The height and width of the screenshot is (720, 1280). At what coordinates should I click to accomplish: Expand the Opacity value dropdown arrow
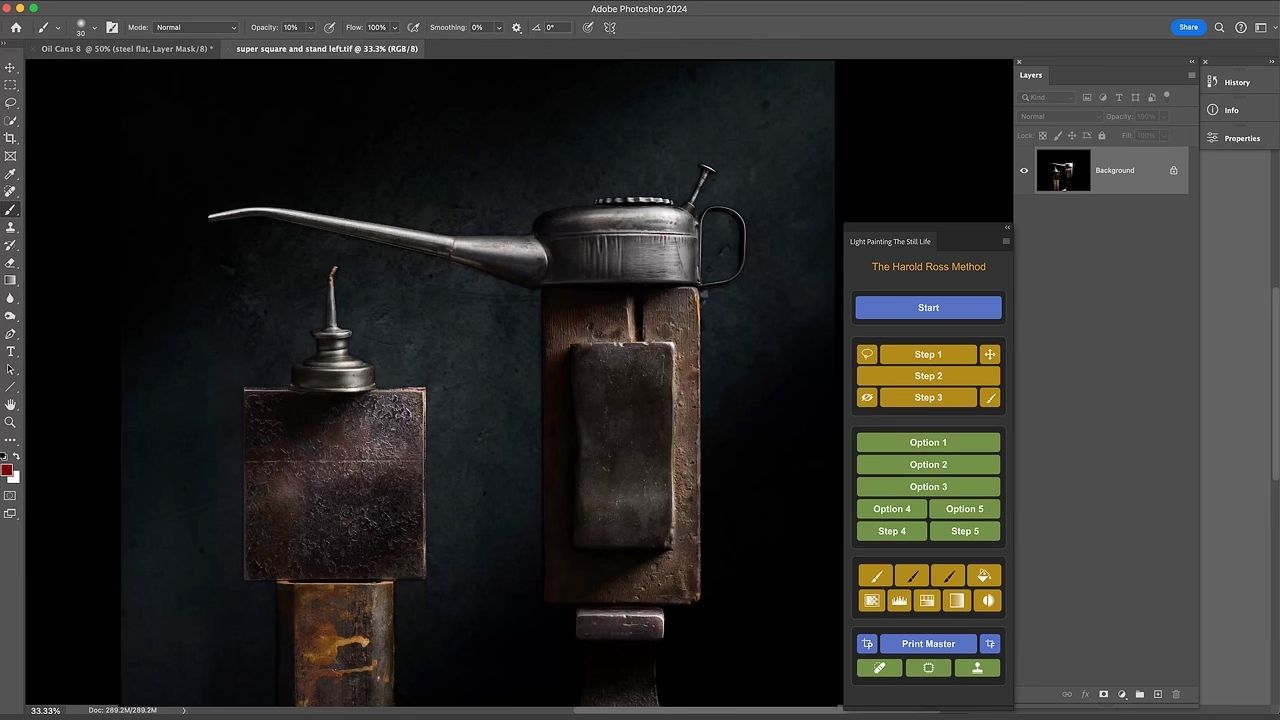coord(310,28)
